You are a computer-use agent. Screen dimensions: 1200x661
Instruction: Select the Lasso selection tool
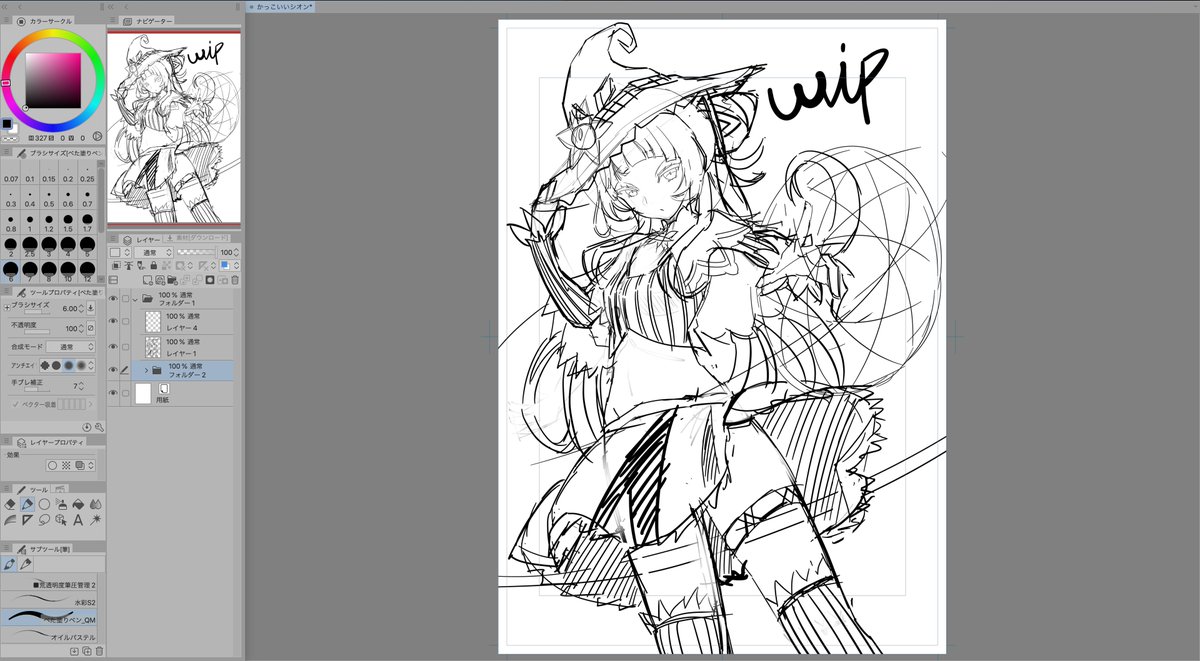click(44, 520)
